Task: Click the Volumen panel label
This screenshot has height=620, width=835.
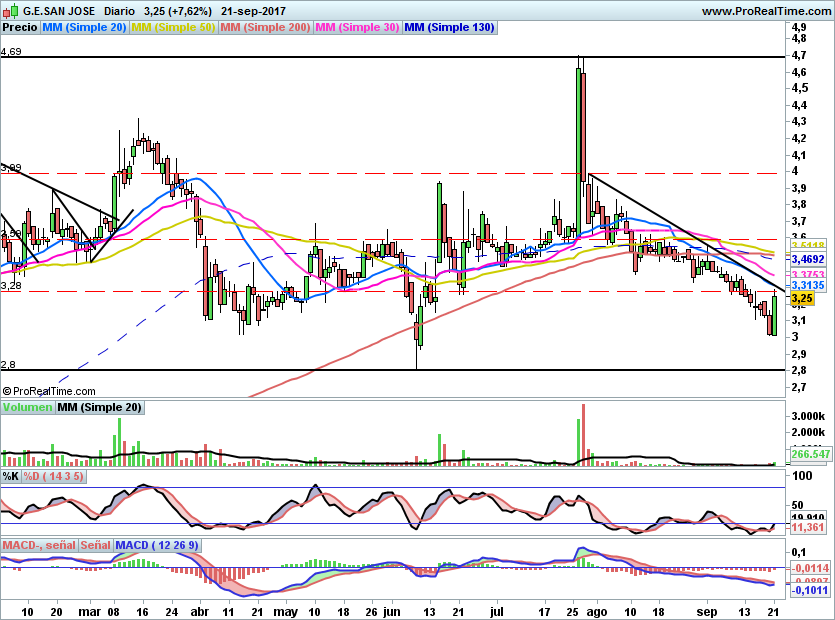Action: 27,407
